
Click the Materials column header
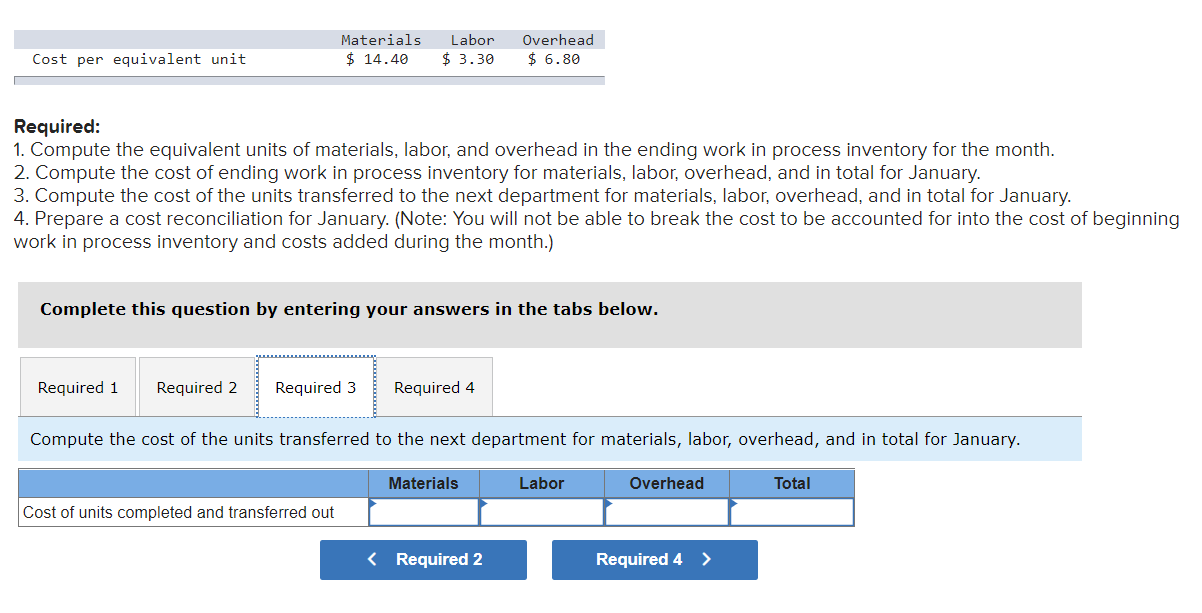pyautogui.click(x=424, y=483)
